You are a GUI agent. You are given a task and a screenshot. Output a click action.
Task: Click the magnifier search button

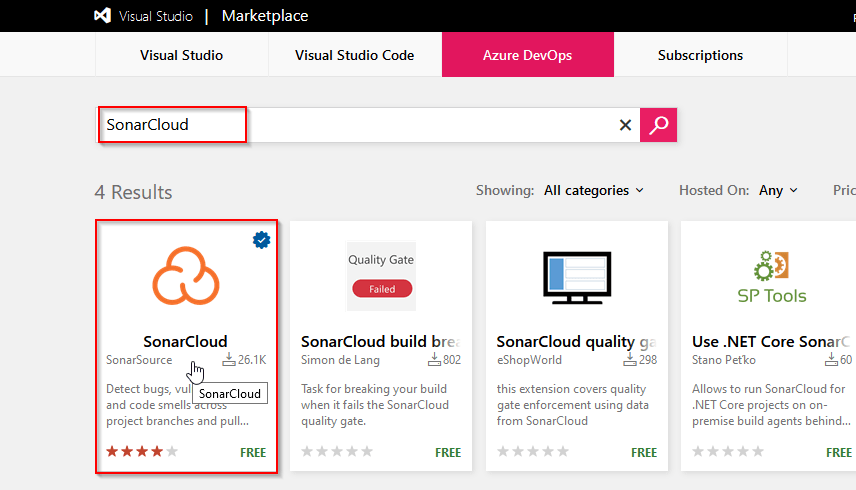[x=658, y=125]
